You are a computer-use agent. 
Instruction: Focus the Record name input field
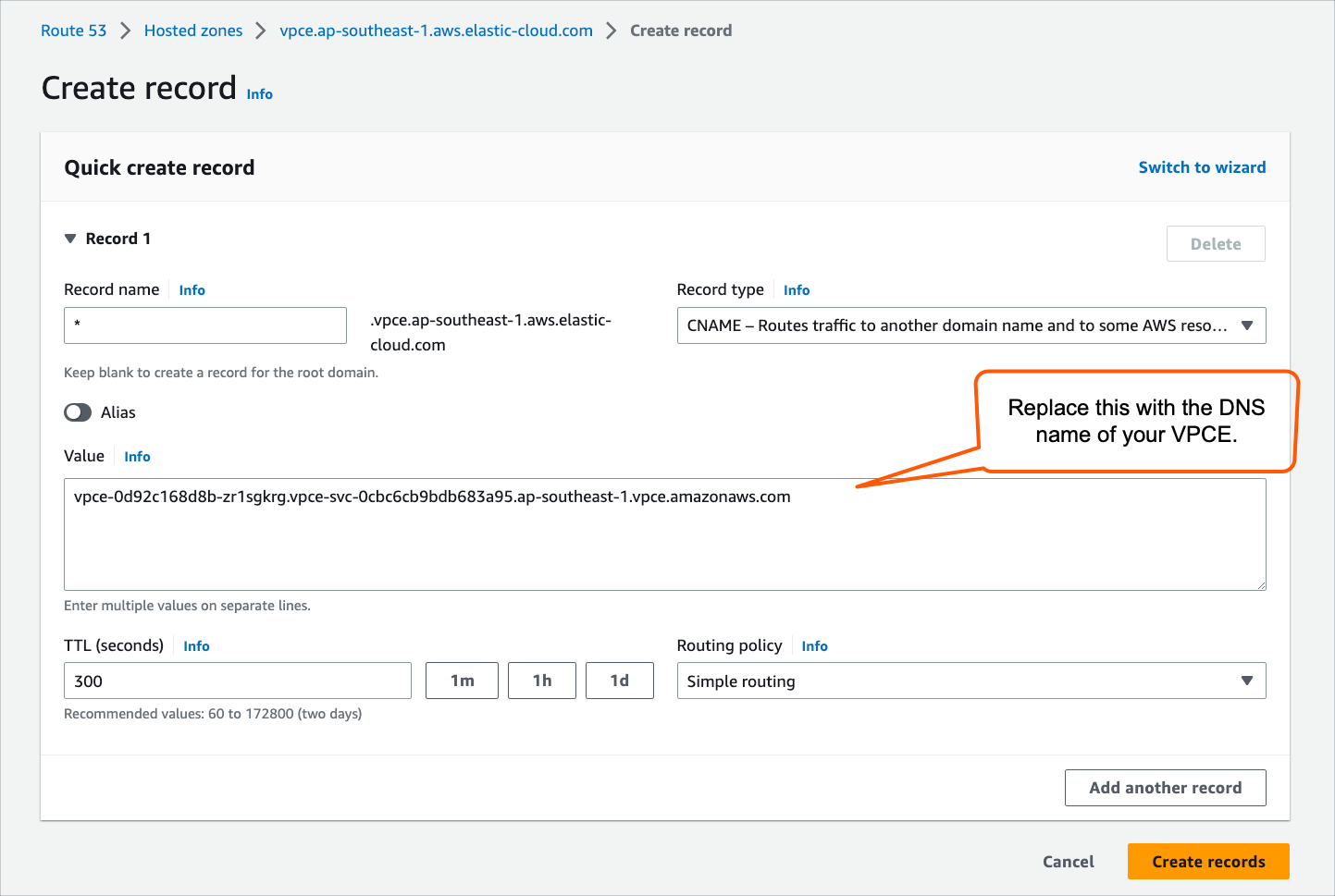205,325
